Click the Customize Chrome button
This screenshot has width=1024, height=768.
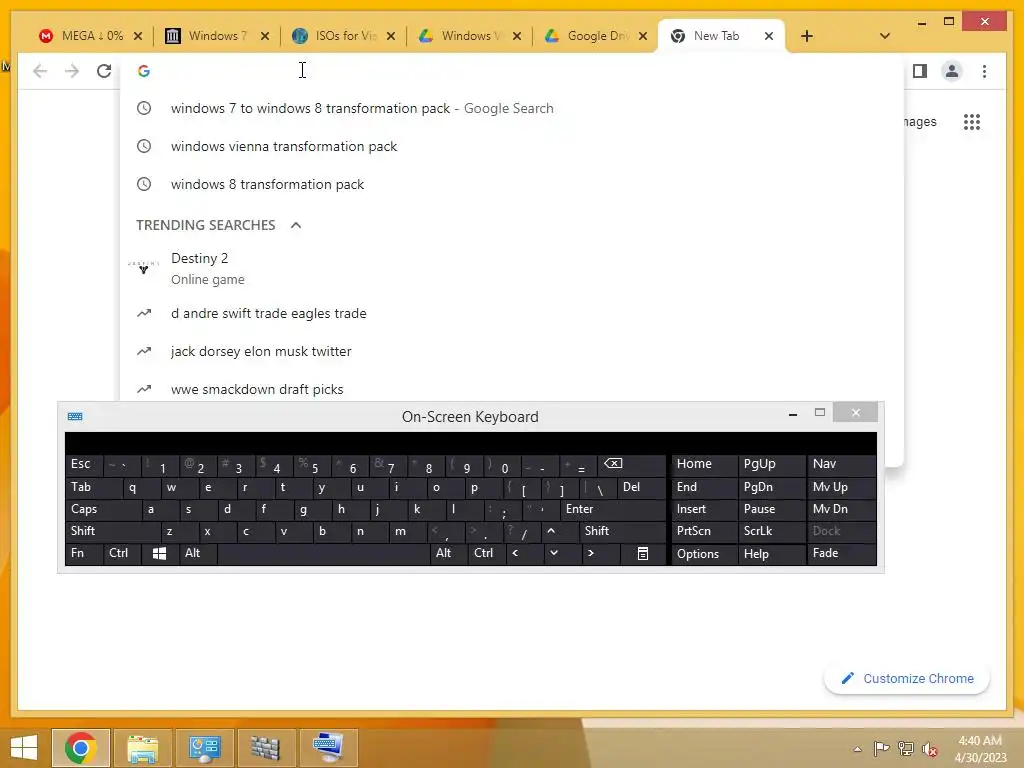pos(907,679)
